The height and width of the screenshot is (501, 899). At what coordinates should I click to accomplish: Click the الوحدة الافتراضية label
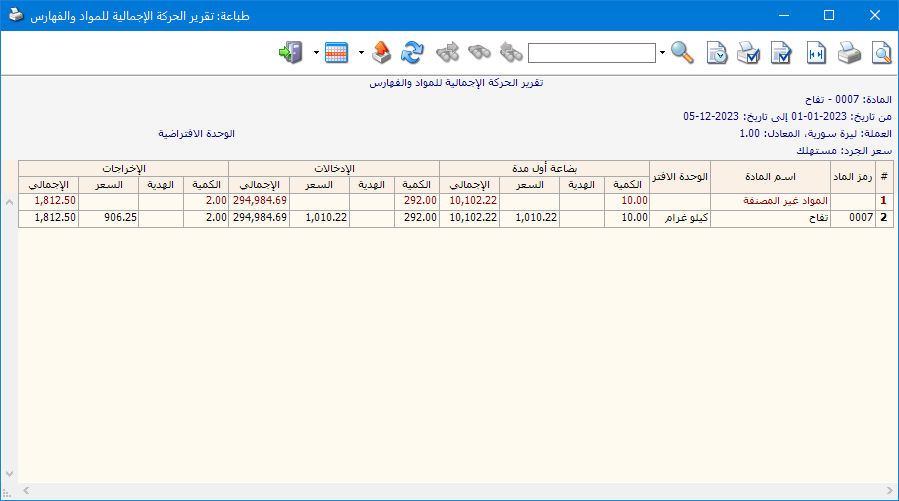coord(197,134)
